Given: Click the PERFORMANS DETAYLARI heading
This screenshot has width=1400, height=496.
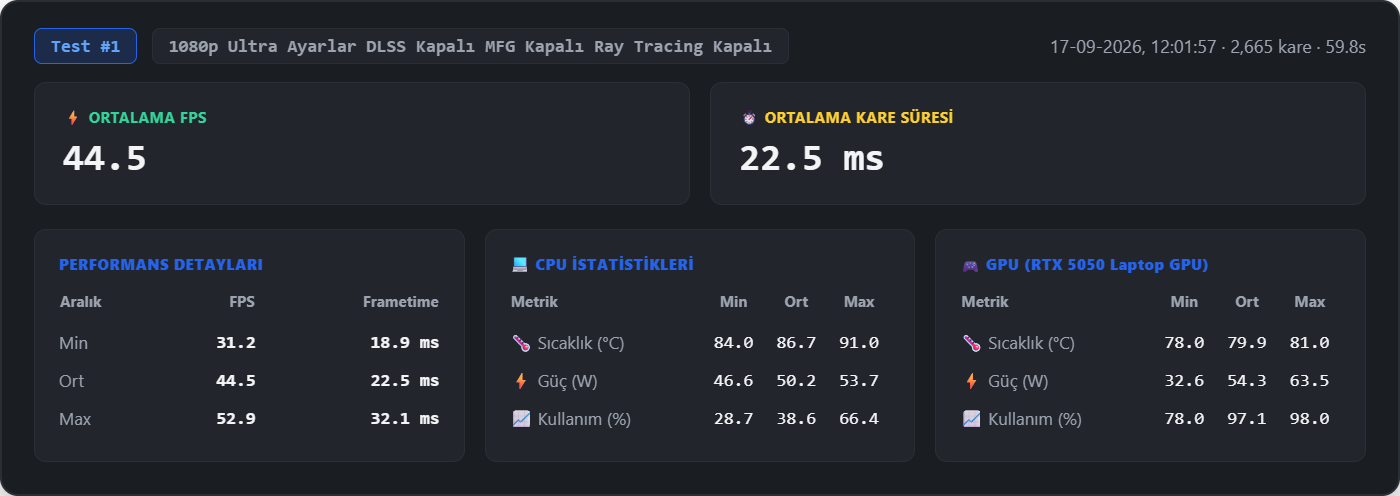Looking at the screenshot, I should click(x=161, y=265).
